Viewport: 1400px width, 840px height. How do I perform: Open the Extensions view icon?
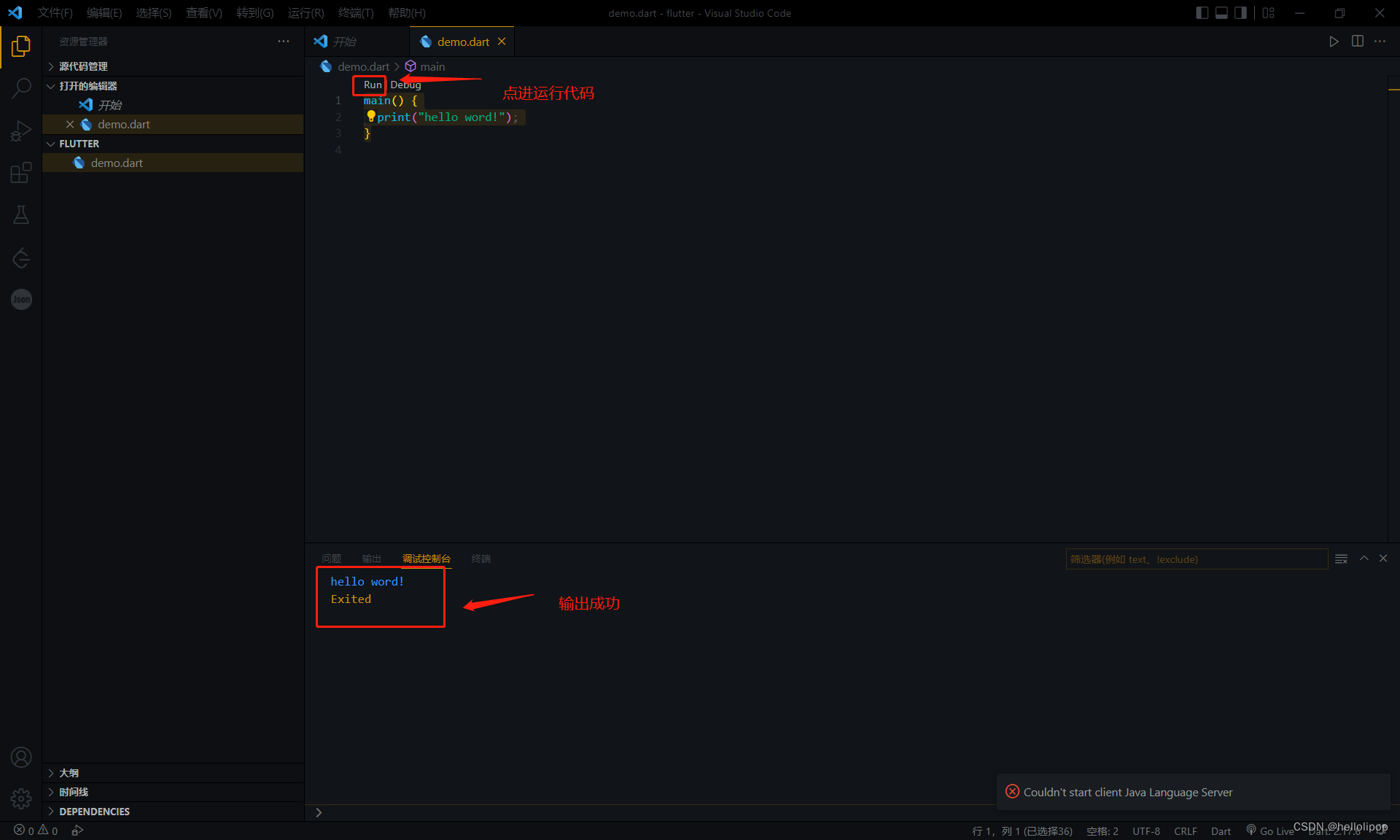21,173
